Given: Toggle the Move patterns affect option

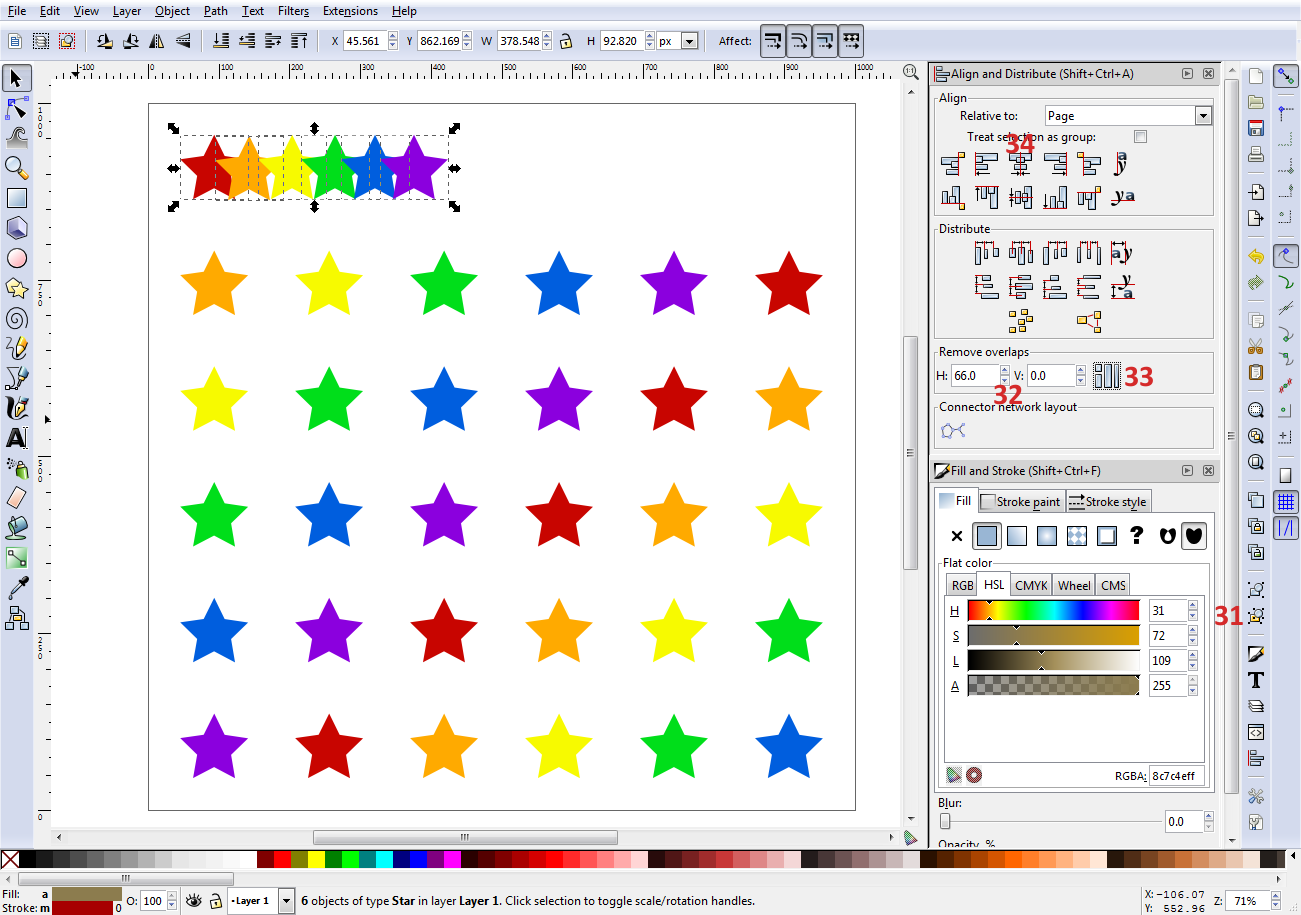Looking at the screenshot, I should pyautogui.click(x=849, y=40).
